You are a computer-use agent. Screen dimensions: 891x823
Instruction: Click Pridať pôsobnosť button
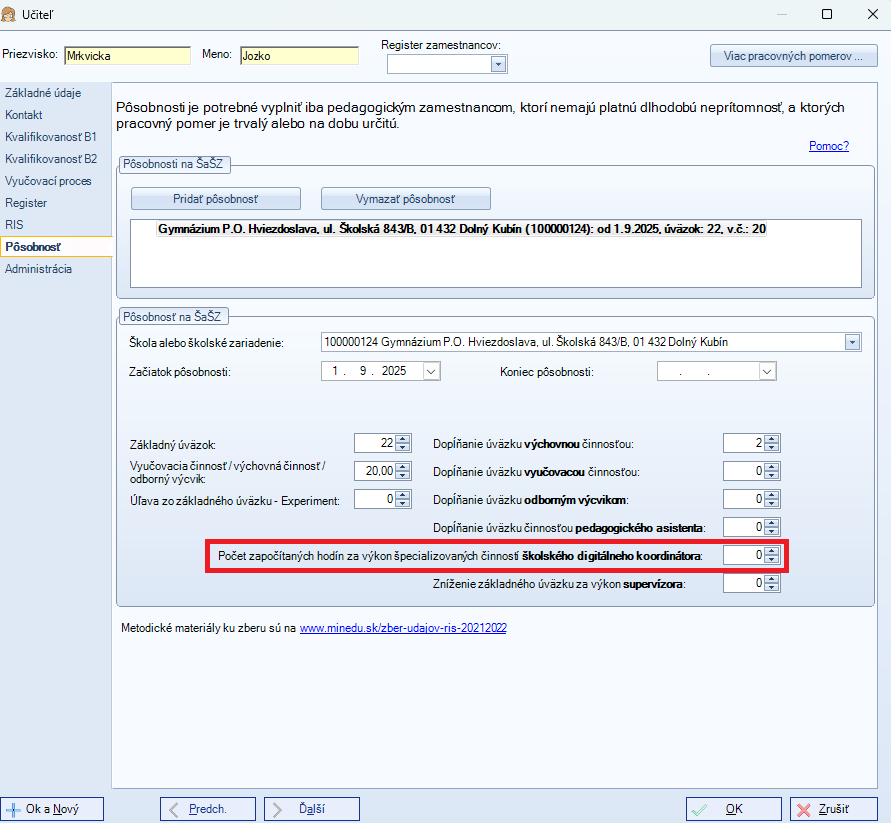coord(216,198)
